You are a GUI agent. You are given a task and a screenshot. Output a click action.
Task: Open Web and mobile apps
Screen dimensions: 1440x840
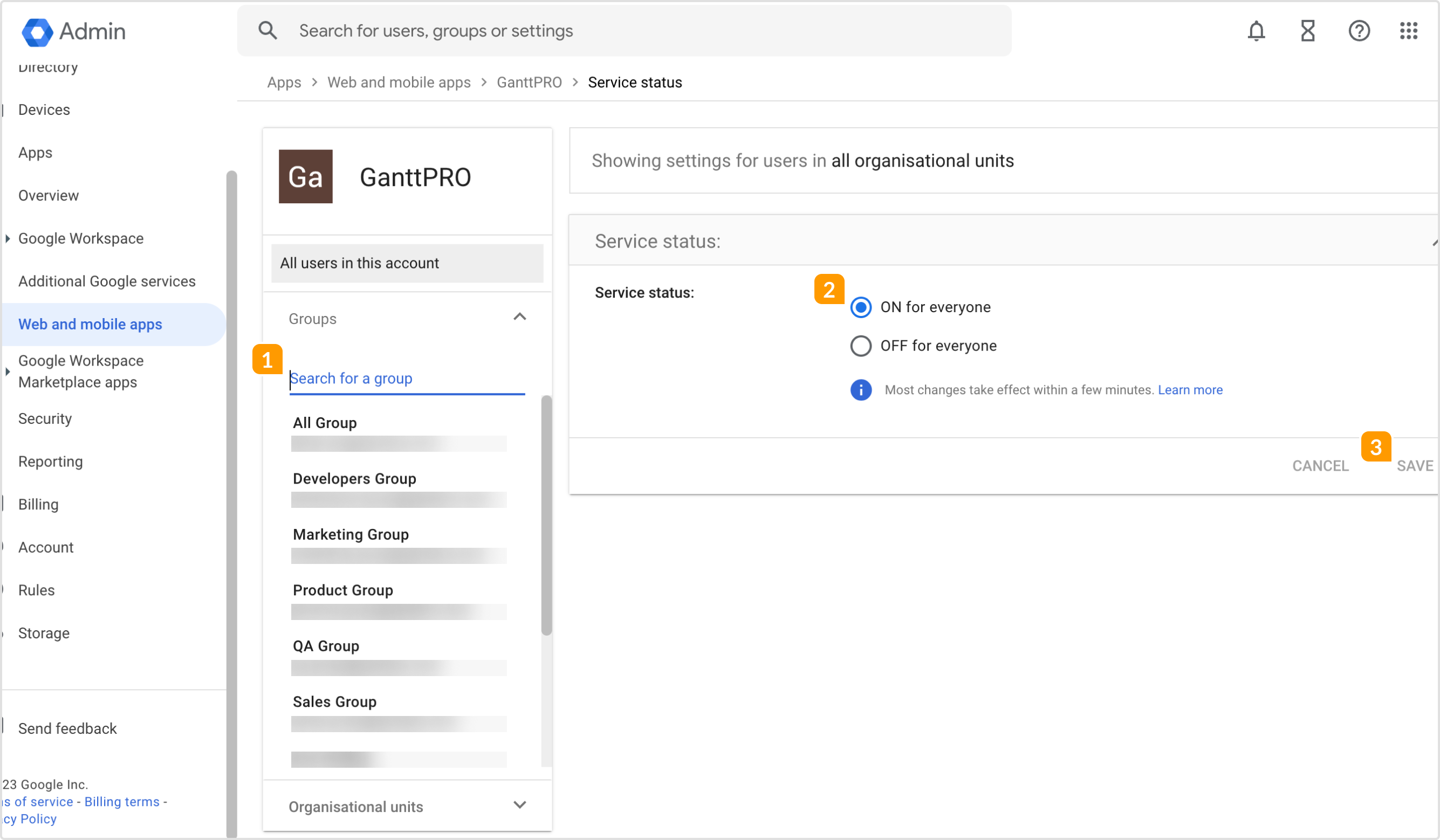click(x=90, y=324)
